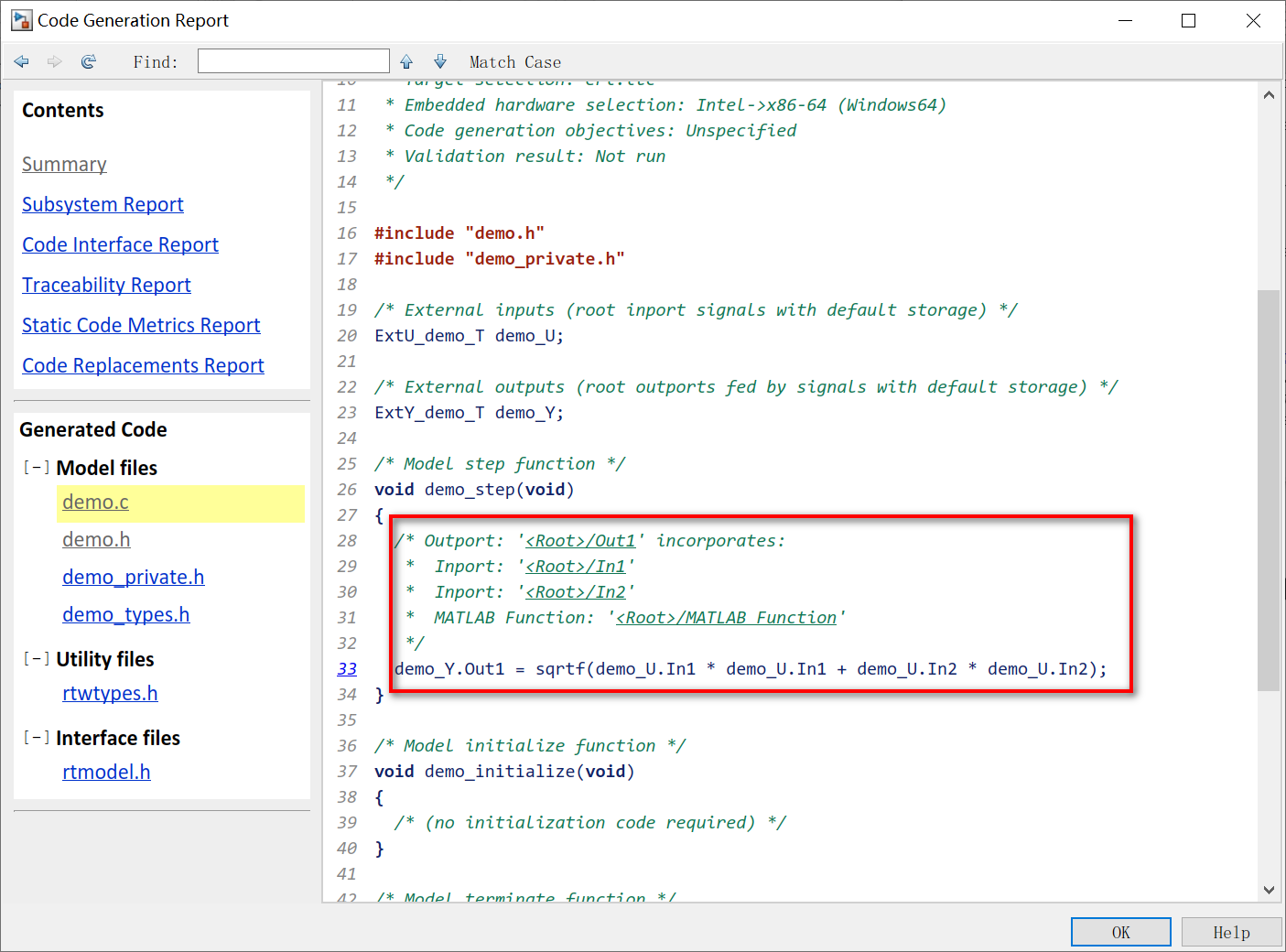Find previous match with up arrow
This screenshot has height=952, width=1286.
406,61
